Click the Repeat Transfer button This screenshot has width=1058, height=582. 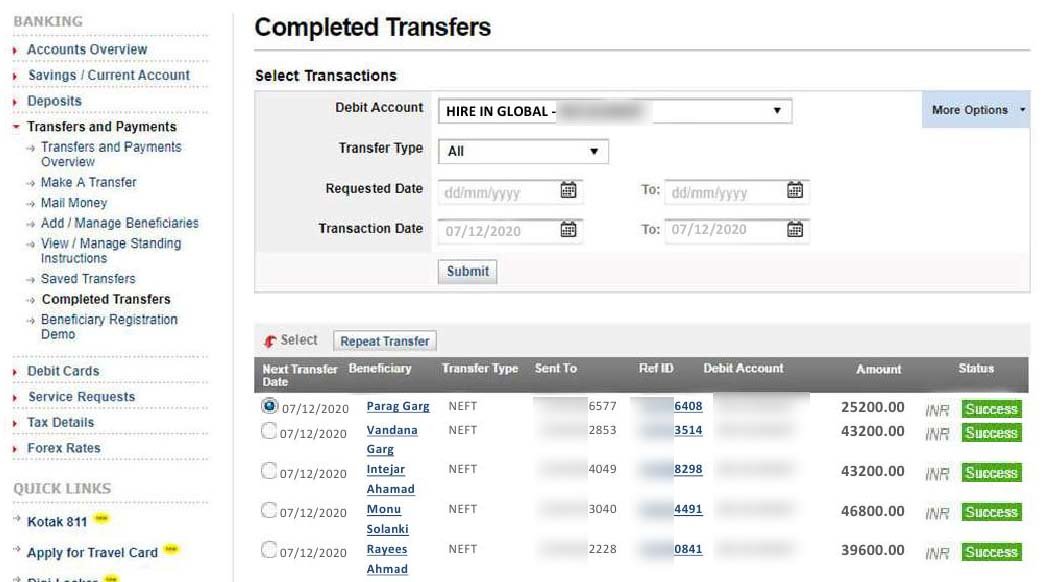[x=384, y=341]
